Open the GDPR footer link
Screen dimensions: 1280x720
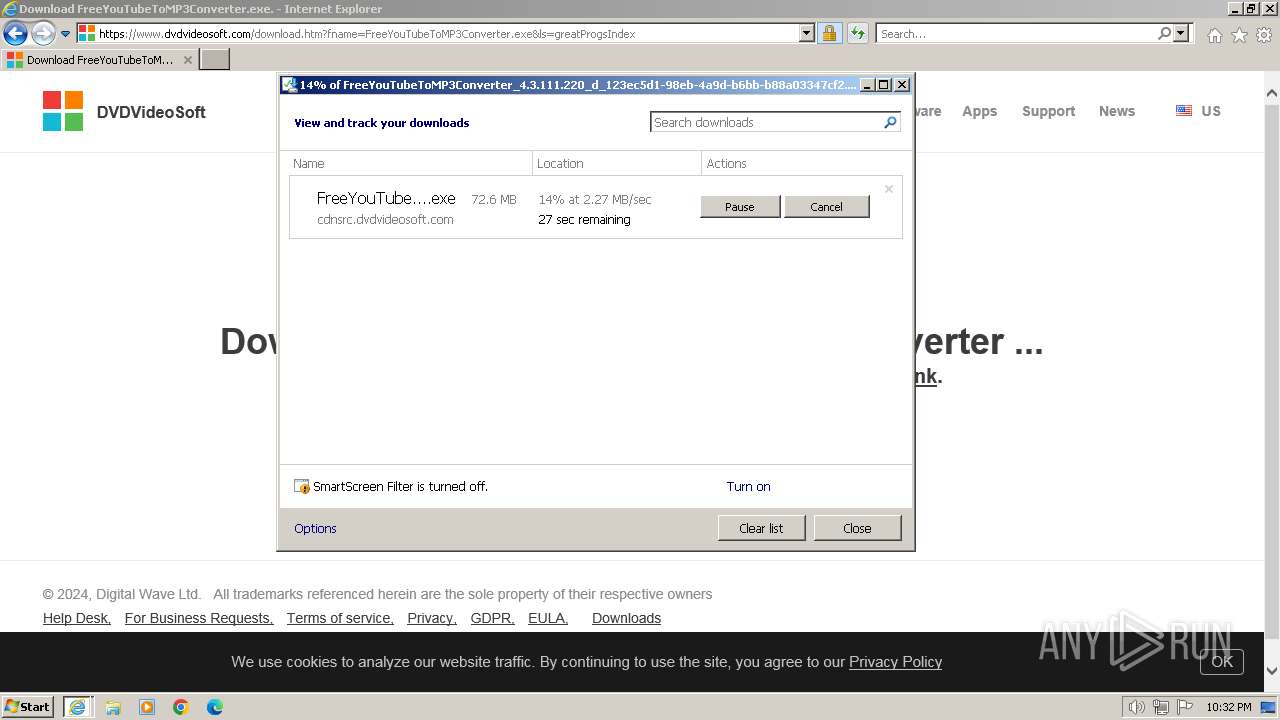[x=493, y=618]
